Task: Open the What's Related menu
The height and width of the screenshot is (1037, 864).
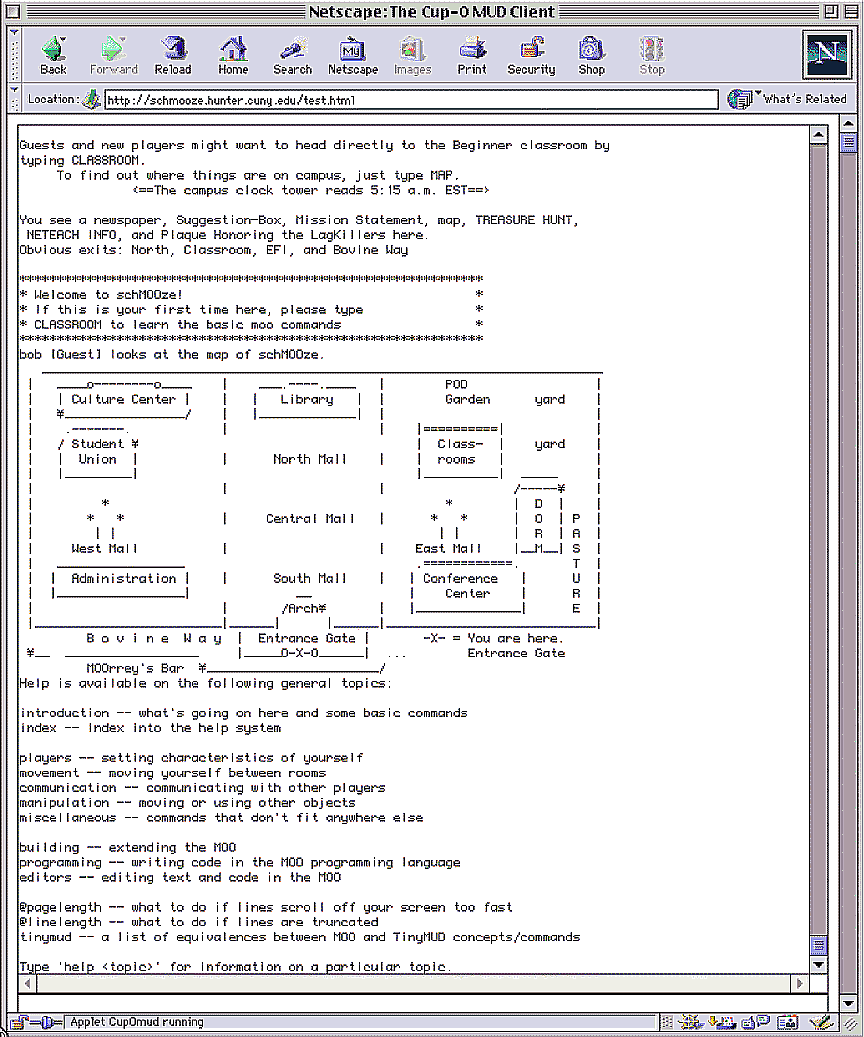Action: pos(787,99)
